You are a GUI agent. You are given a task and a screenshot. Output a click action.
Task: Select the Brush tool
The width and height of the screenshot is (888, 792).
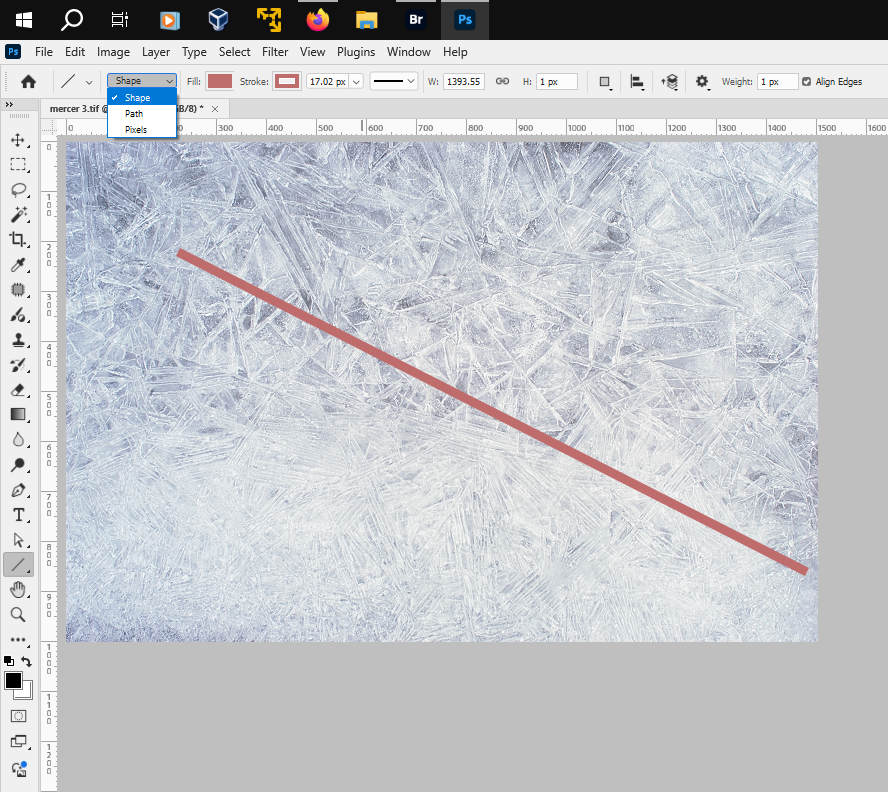point(18,315)
